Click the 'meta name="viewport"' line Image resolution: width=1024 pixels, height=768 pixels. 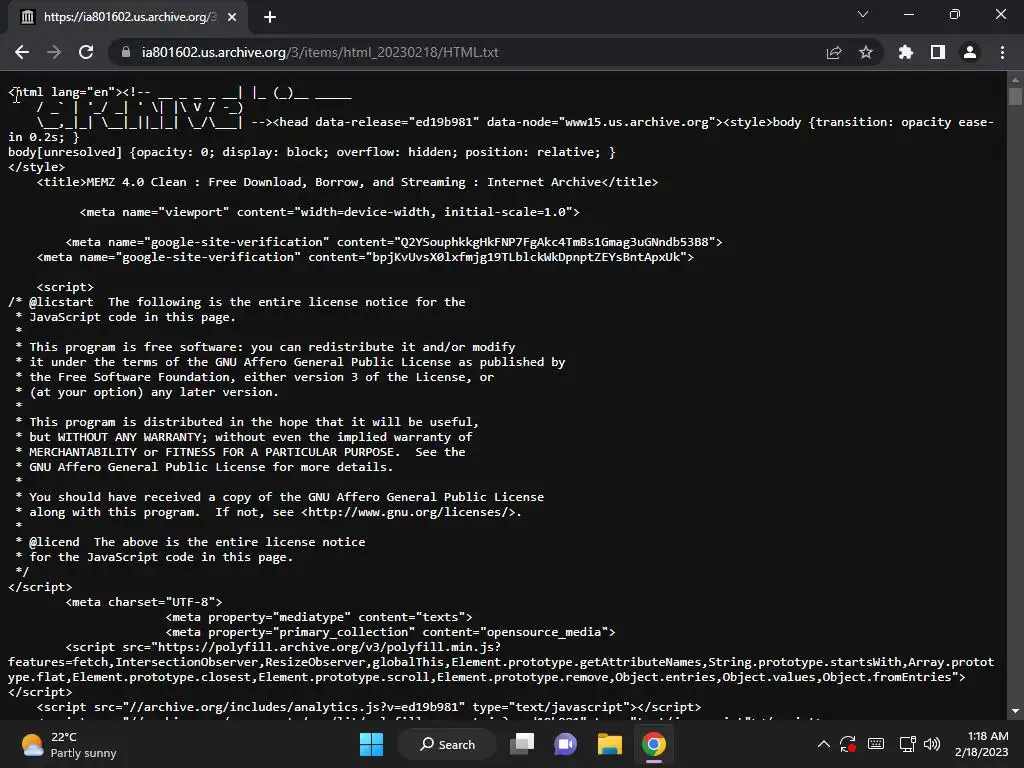pyautogui.click(x=330, y=212)
